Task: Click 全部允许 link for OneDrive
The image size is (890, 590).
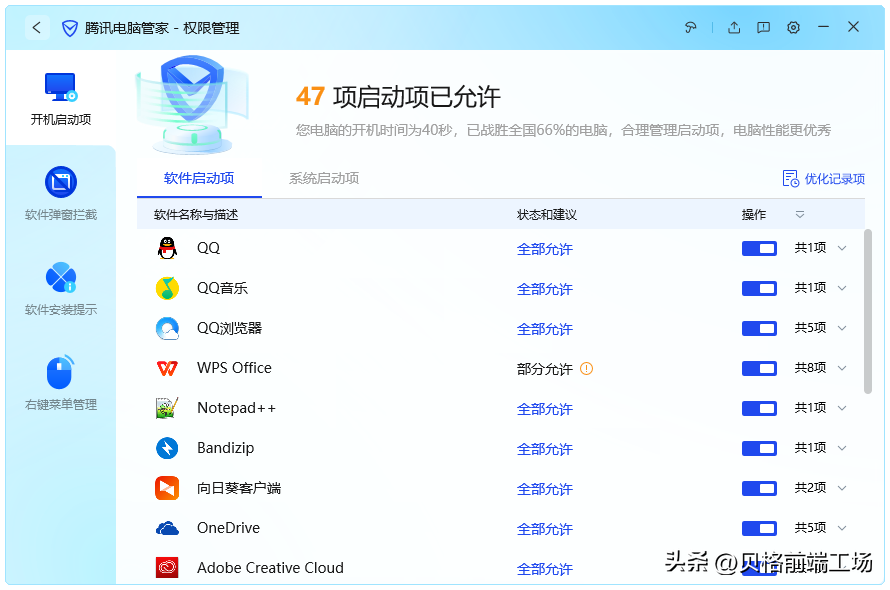Action: click(544, 529)
